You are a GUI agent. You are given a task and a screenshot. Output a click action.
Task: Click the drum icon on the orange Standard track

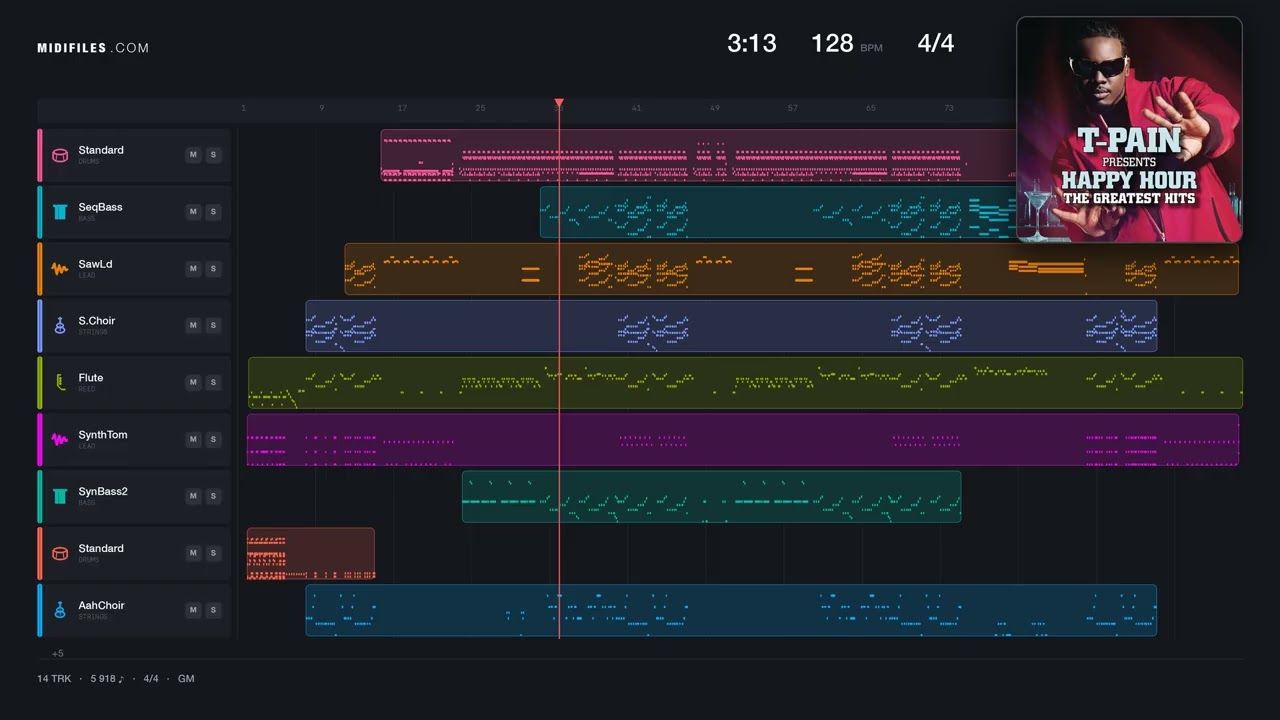[60, 553]
